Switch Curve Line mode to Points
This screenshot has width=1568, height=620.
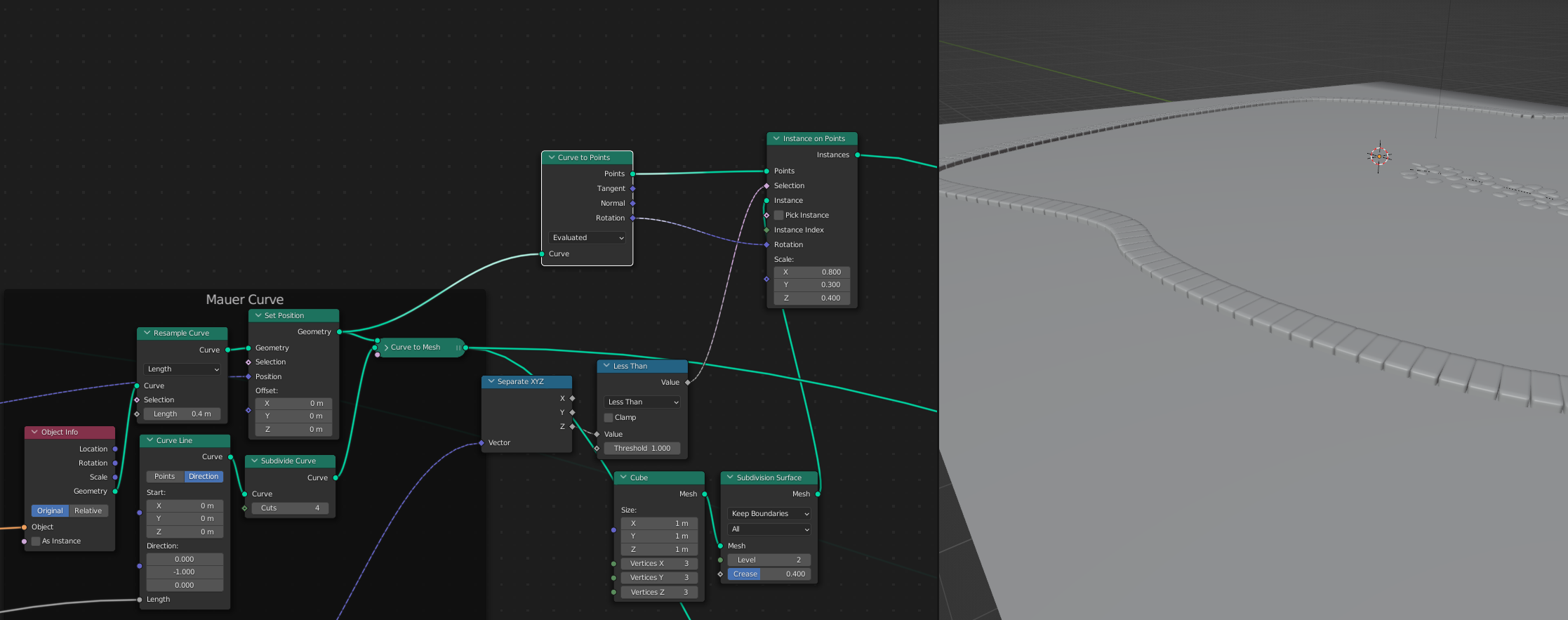tap(165, 477)
